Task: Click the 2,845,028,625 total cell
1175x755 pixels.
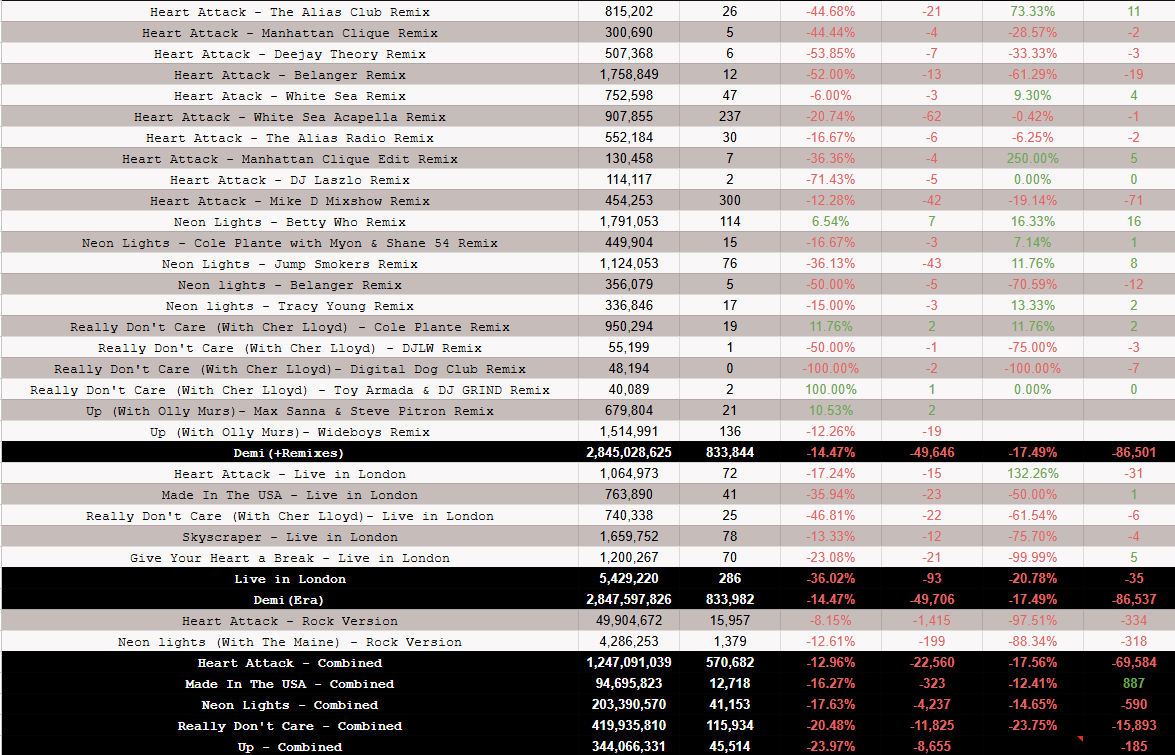Action: (x=629, y=452)
